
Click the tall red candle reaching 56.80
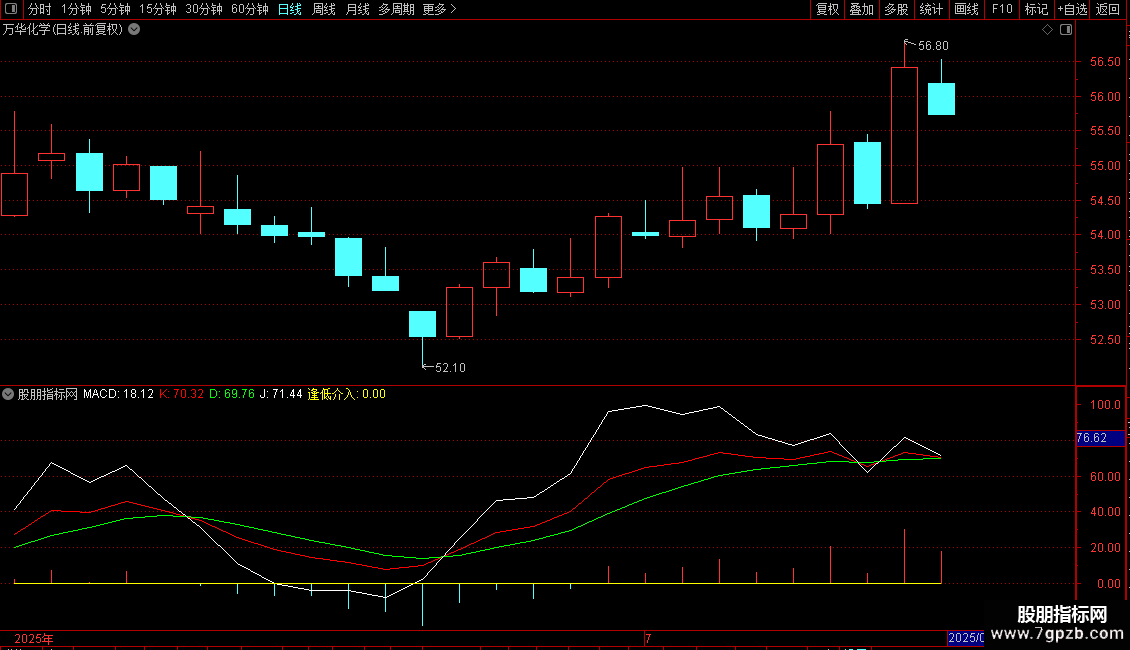(x=904, y=135)
